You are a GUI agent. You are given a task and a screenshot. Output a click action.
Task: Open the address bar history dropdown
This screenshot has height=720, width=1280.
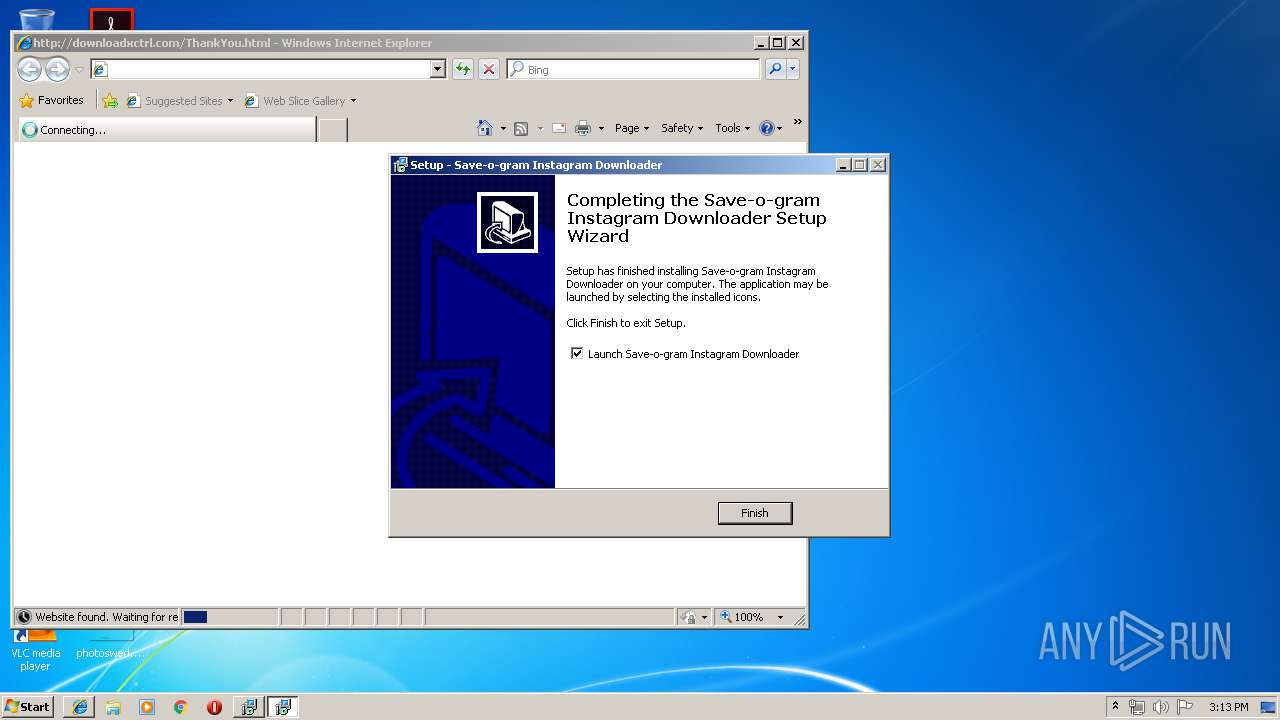437,69
